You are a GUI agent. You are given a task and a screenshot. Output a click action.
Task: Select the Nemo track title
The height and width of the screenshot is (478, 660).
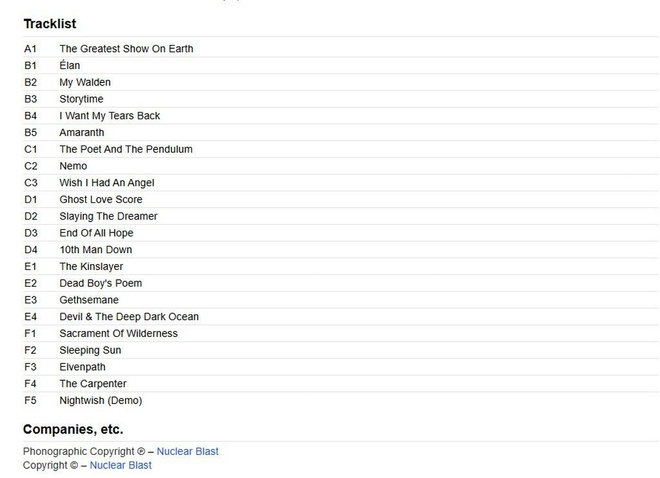pos(73,166)
